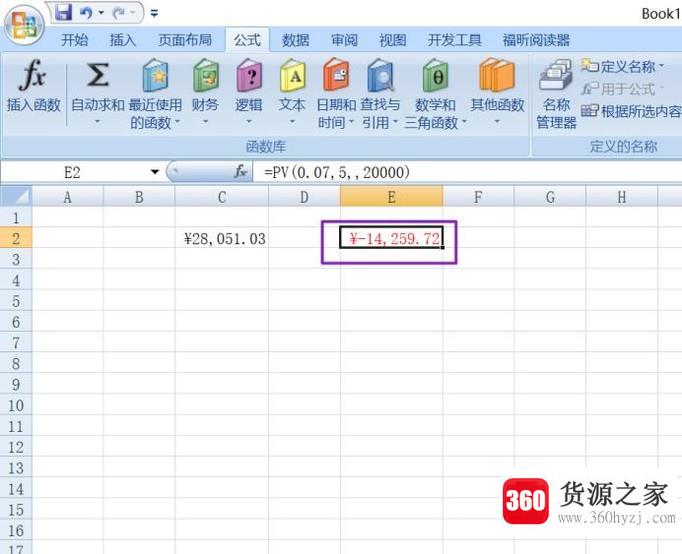Click the 自动求和 sigma icon
The image size is (682, 554).
pos(97,75)
